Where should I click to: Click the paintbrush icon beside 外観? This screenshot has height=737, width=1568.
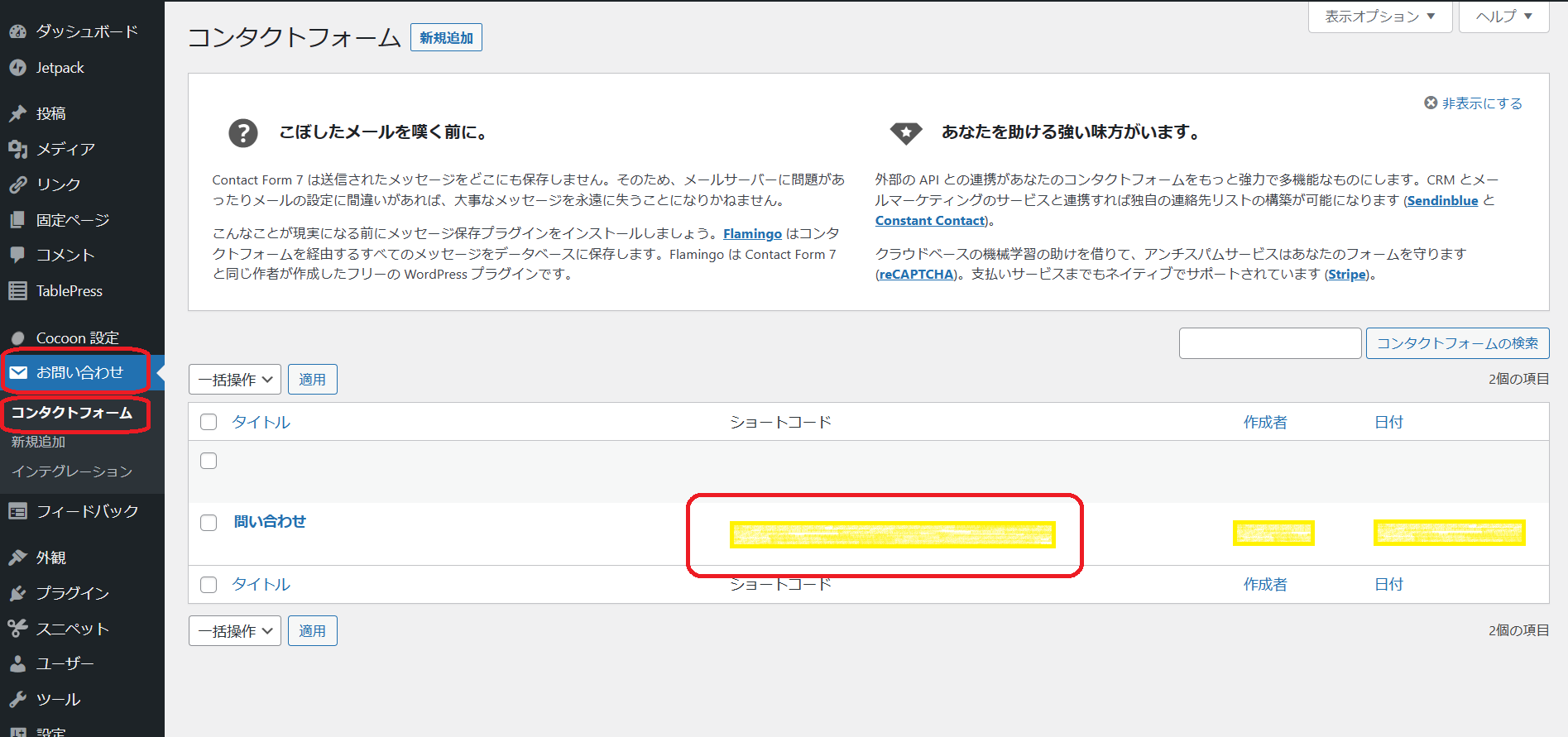(x=17, y=558)
